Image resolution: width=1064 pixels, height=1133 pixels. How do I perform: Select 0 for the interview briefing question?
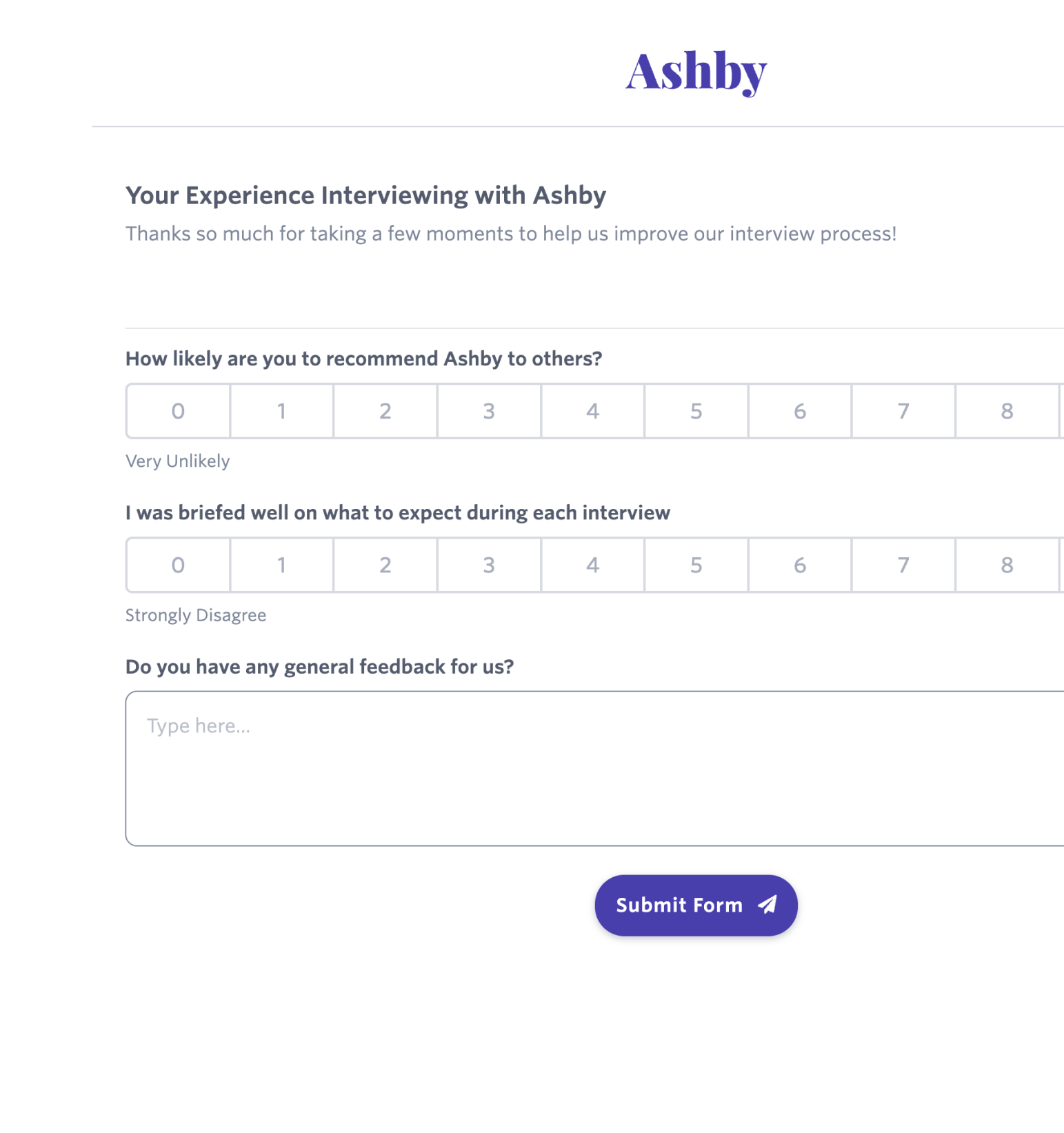pyautogui.click(x=177, y=565)
